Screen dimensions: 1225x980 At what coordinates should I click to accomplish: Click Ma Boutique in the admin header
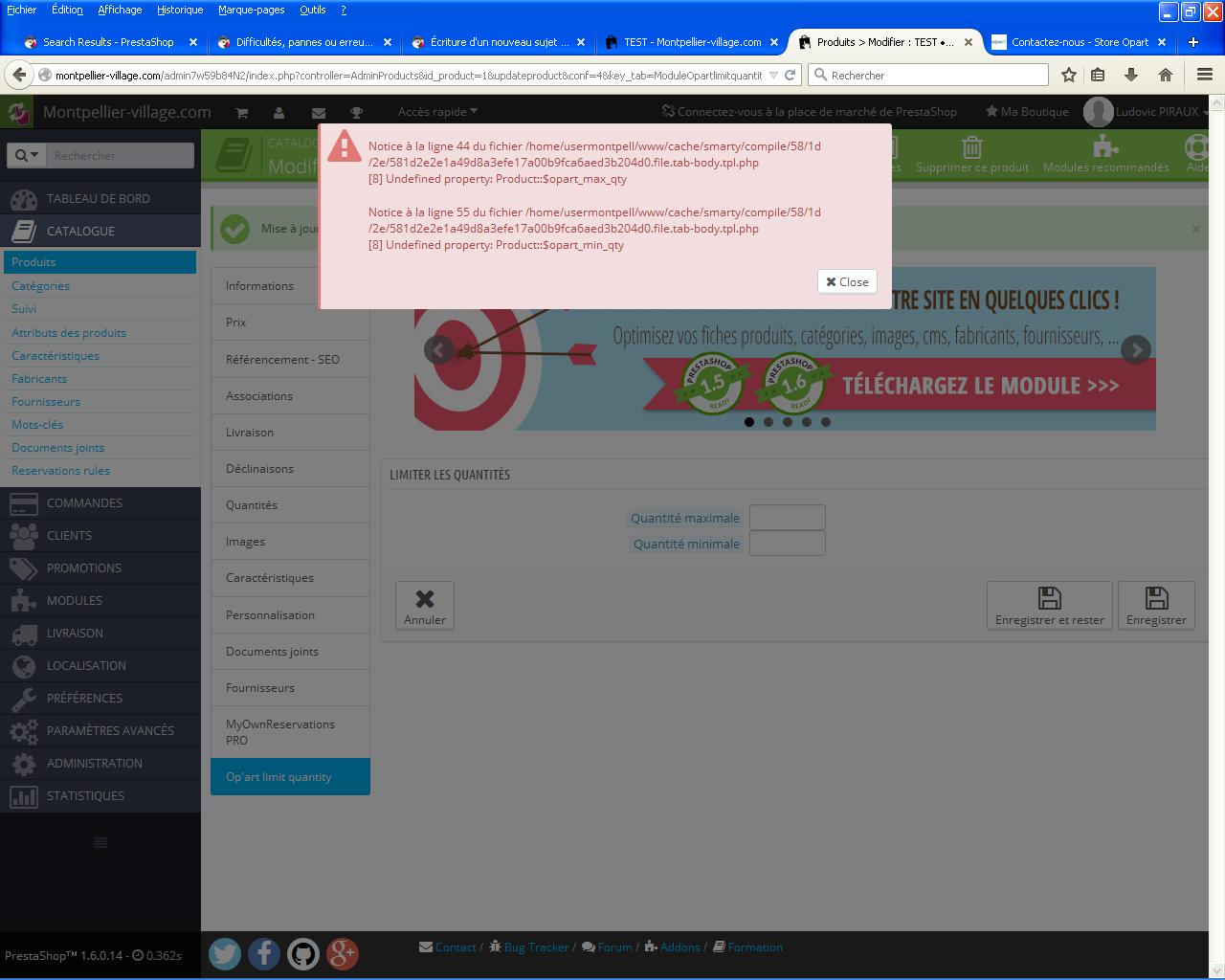(1027, 112)
